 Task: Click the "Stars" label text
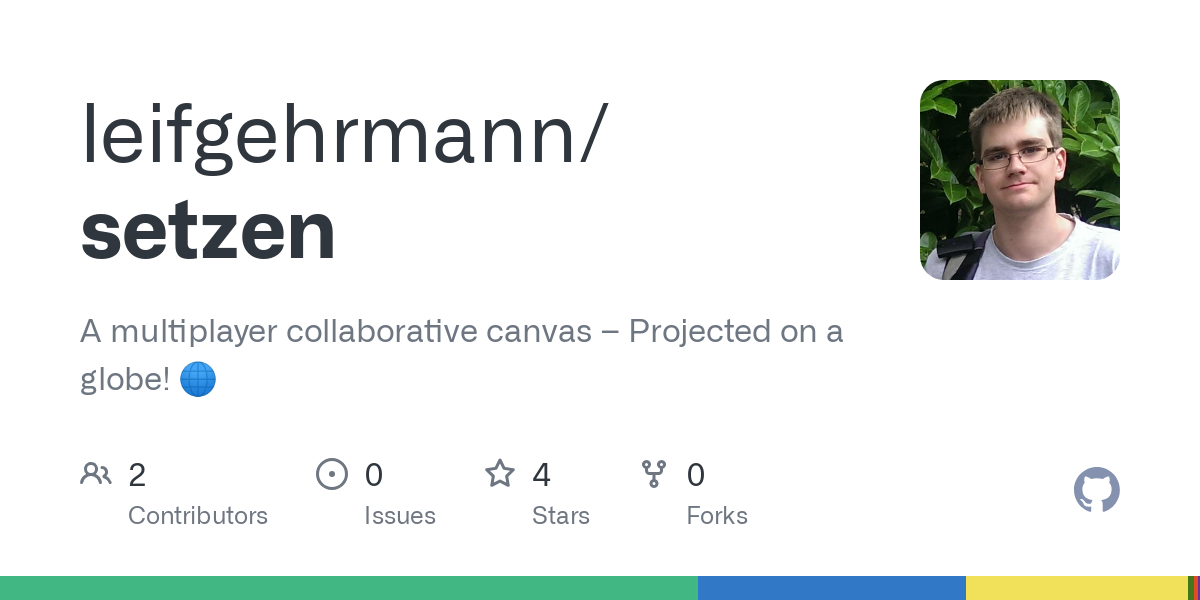pyautogui.click(x=561, y=516)
